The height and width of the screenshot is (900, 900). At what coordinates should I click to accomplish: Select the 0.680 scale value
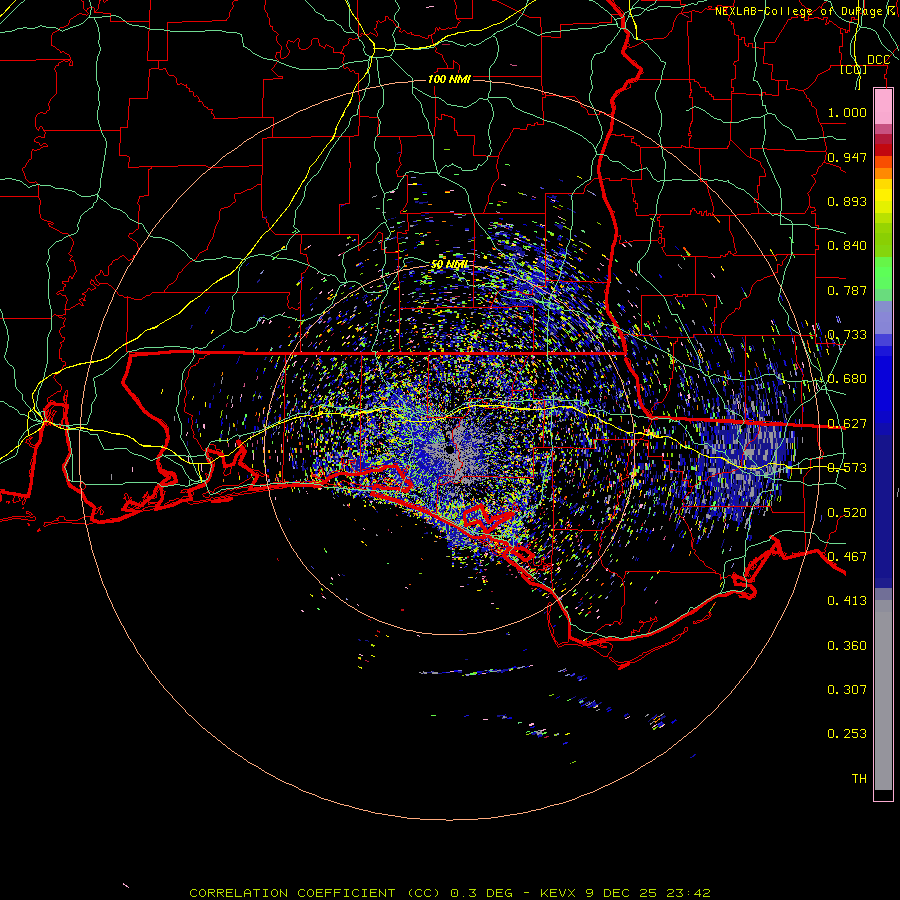[x=847, y=379]
